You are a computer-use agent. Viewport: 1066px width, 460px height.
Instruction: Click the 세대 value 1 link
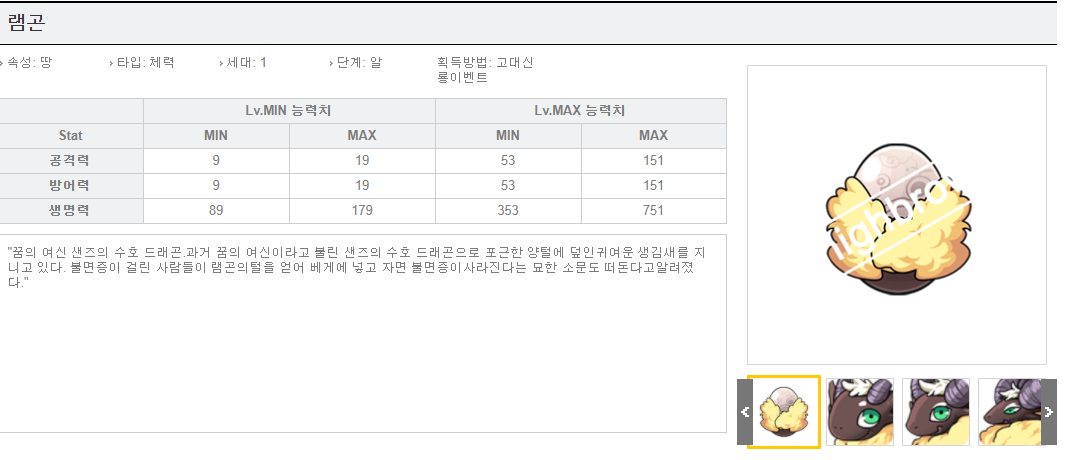(263, 62)
